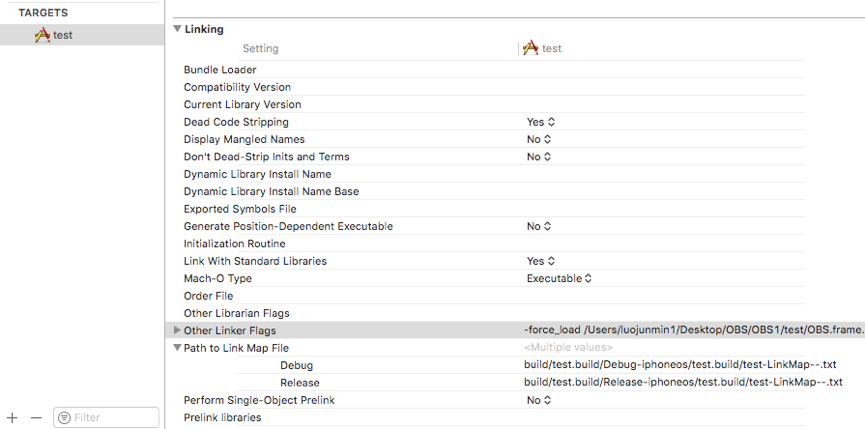Click the filter icon in the filter field
This screenshot has width=865, height=429.
(64, 417)
